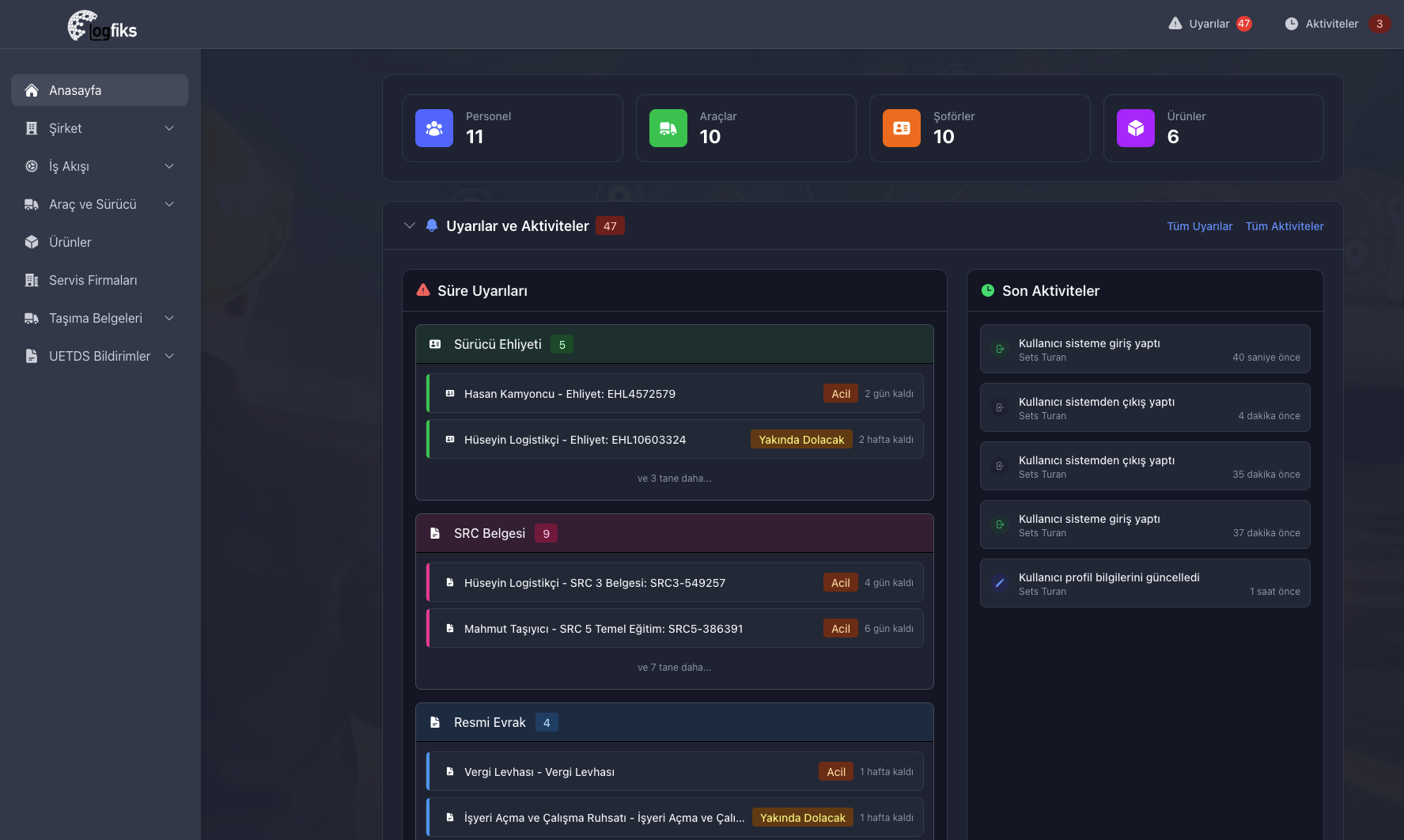Click the warning triangle beside Süre Uyarıları
The height and width of the screenshot is (840, 1404).
[422, 290]
